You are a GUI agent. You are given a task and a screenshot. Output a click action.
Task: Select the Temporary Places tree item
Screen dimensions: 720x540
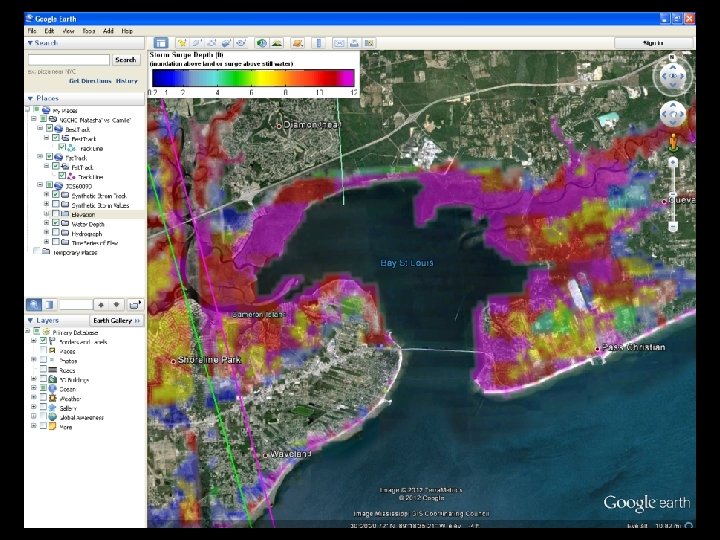75,252
